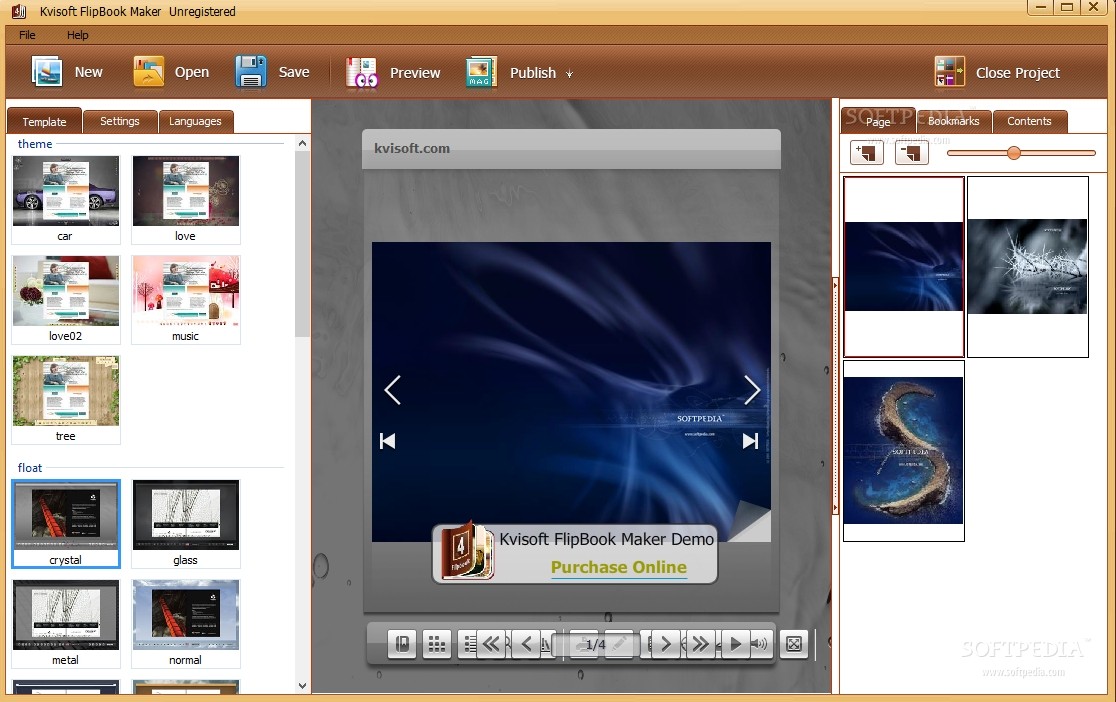Click next page arrow on book

[x=752, y=389]
